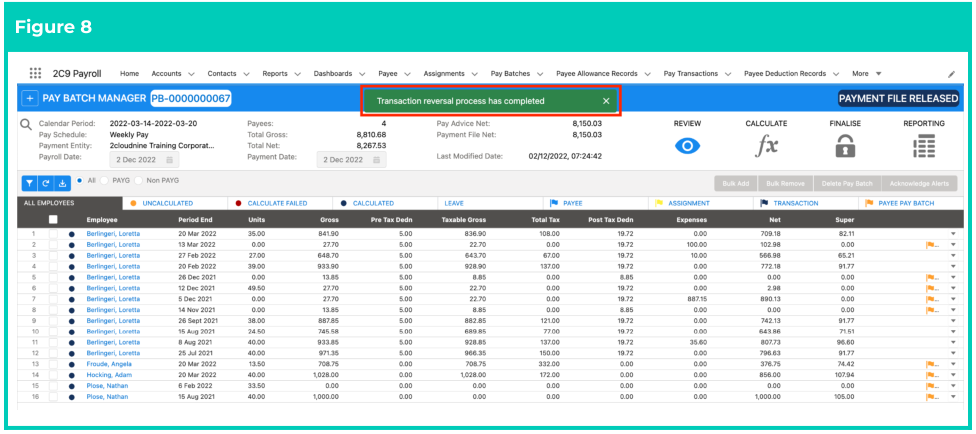Tick checkbox for row 13 Froude, Angela
The image size is (976, 434).
tap(54, 364)
